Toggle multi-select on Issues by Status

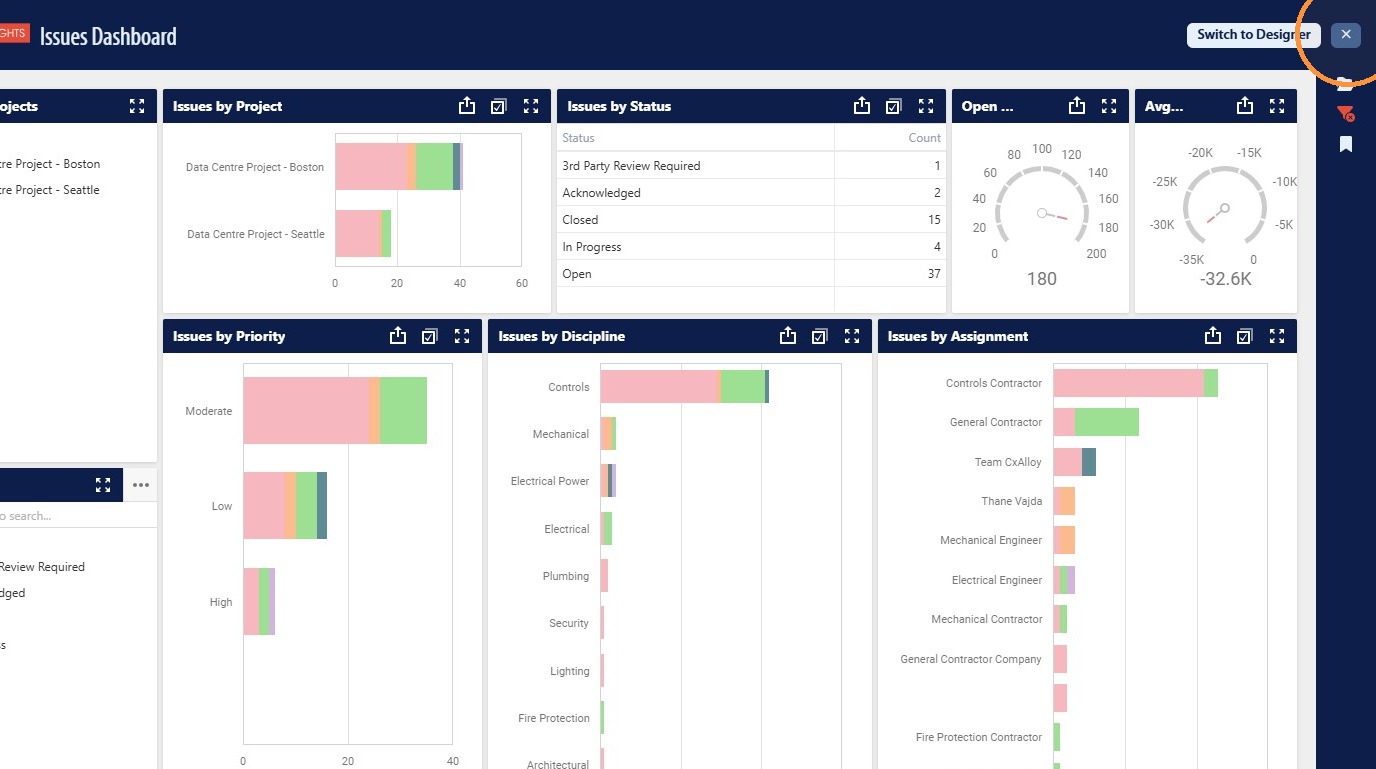(x=894, y=106)
